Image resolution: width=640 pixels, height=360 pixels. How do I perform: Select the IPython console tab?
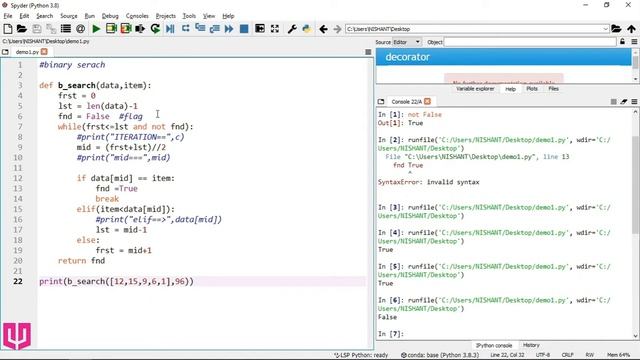pyautogui.click(x=493, y=345)
